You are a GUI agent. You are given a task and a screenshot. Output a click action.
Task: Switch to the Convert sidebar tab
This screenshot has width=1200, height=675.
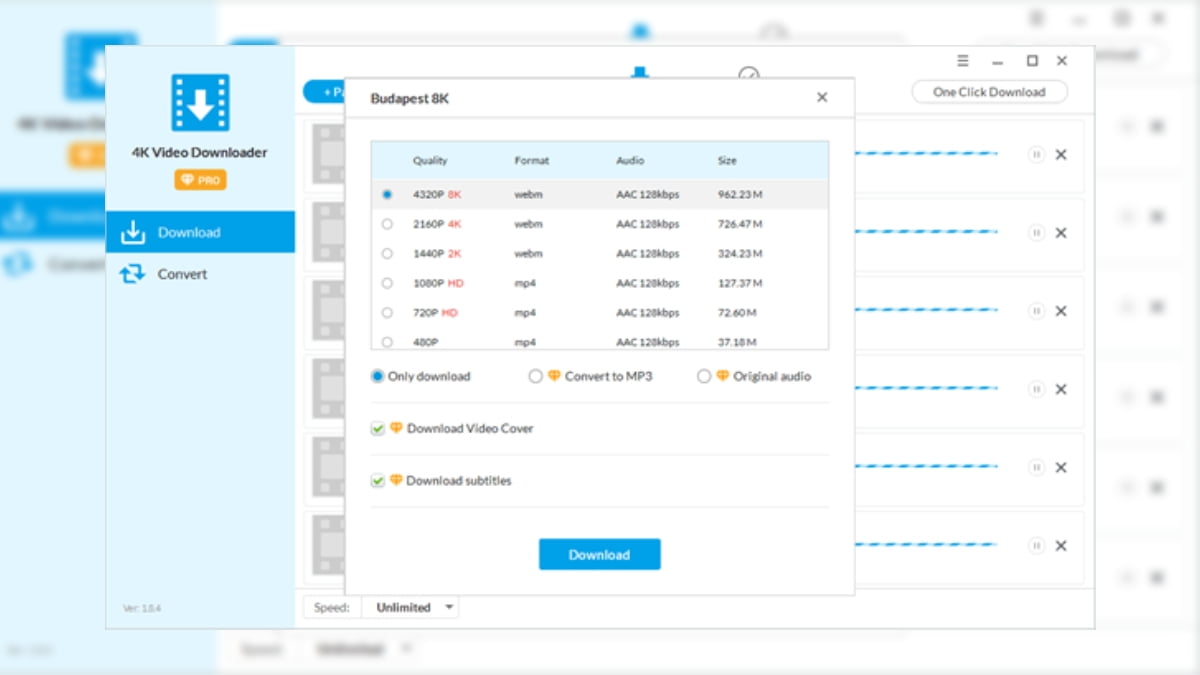182,274
